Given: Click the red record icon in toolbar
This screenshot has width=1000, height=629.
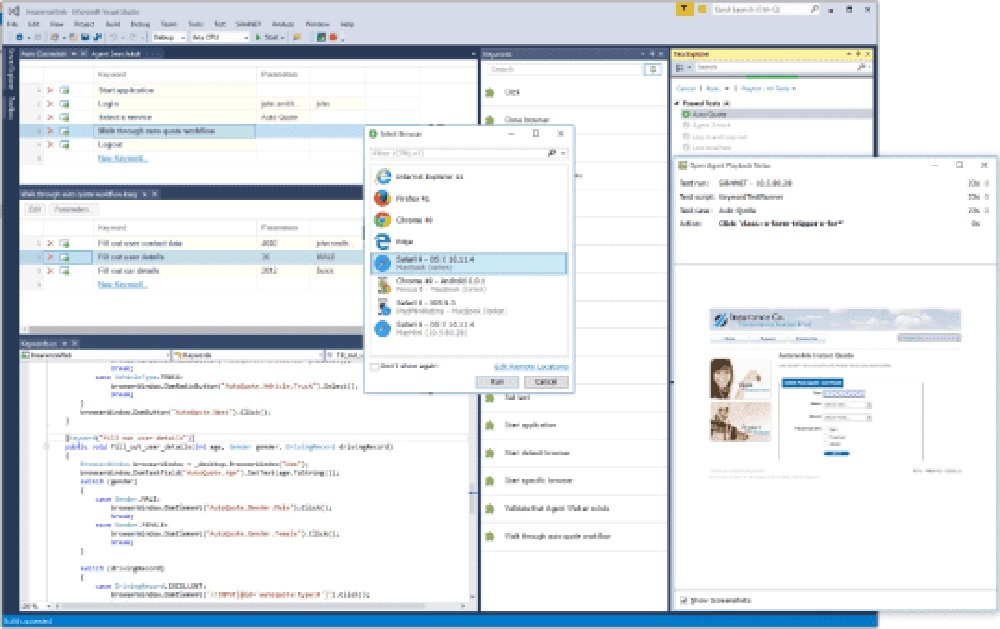Looking at the screenshot, I should pyautogui.click(x=333, y=37).
